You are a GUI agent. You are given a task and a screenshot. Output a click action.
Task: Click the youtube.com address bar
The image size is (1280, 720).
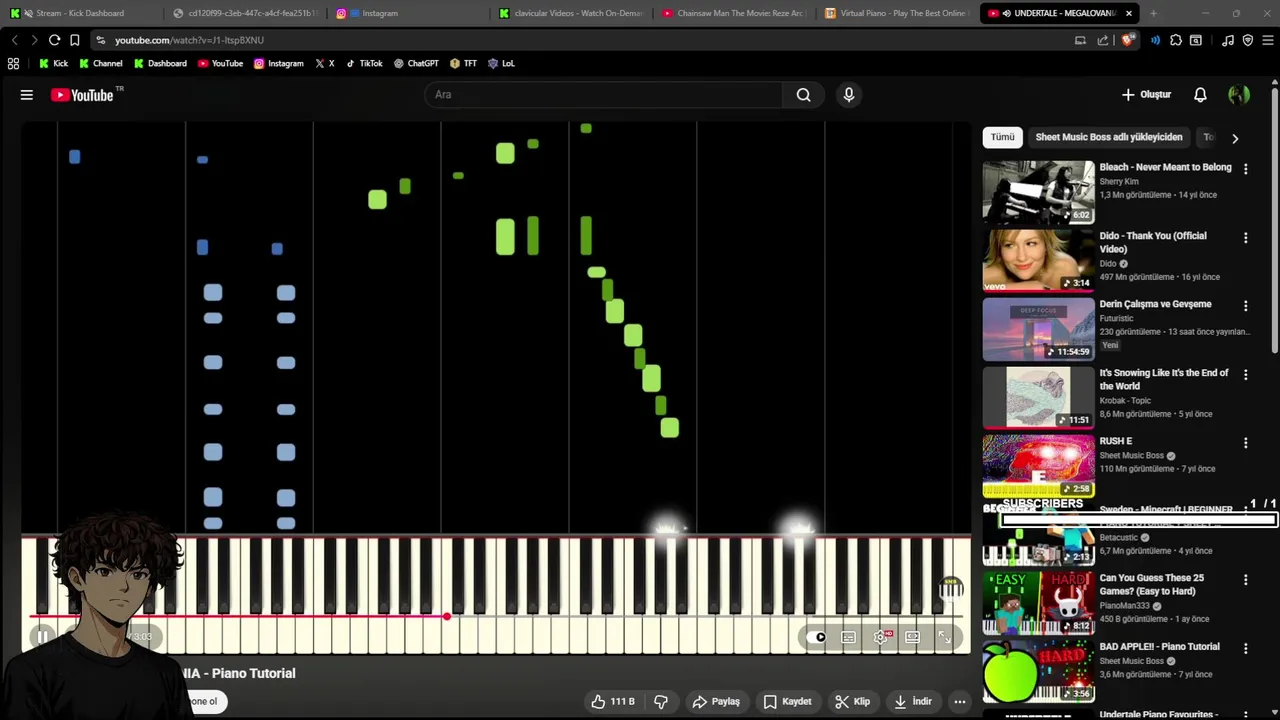coord(580,40)
